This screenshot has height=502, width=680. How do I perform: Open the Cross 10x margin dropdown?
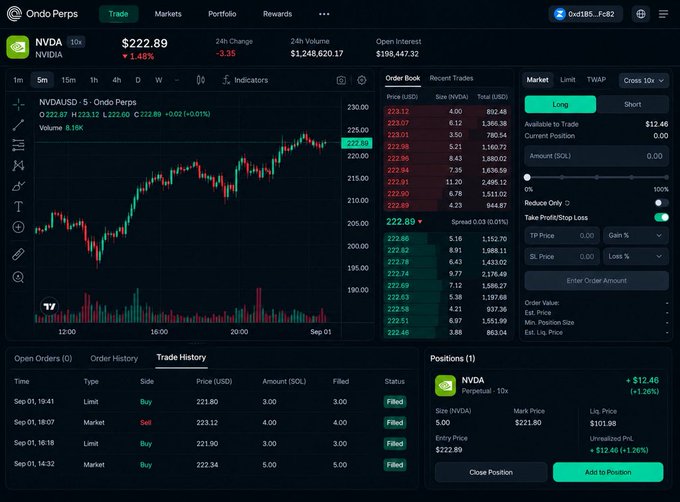(x=644, y=80)
